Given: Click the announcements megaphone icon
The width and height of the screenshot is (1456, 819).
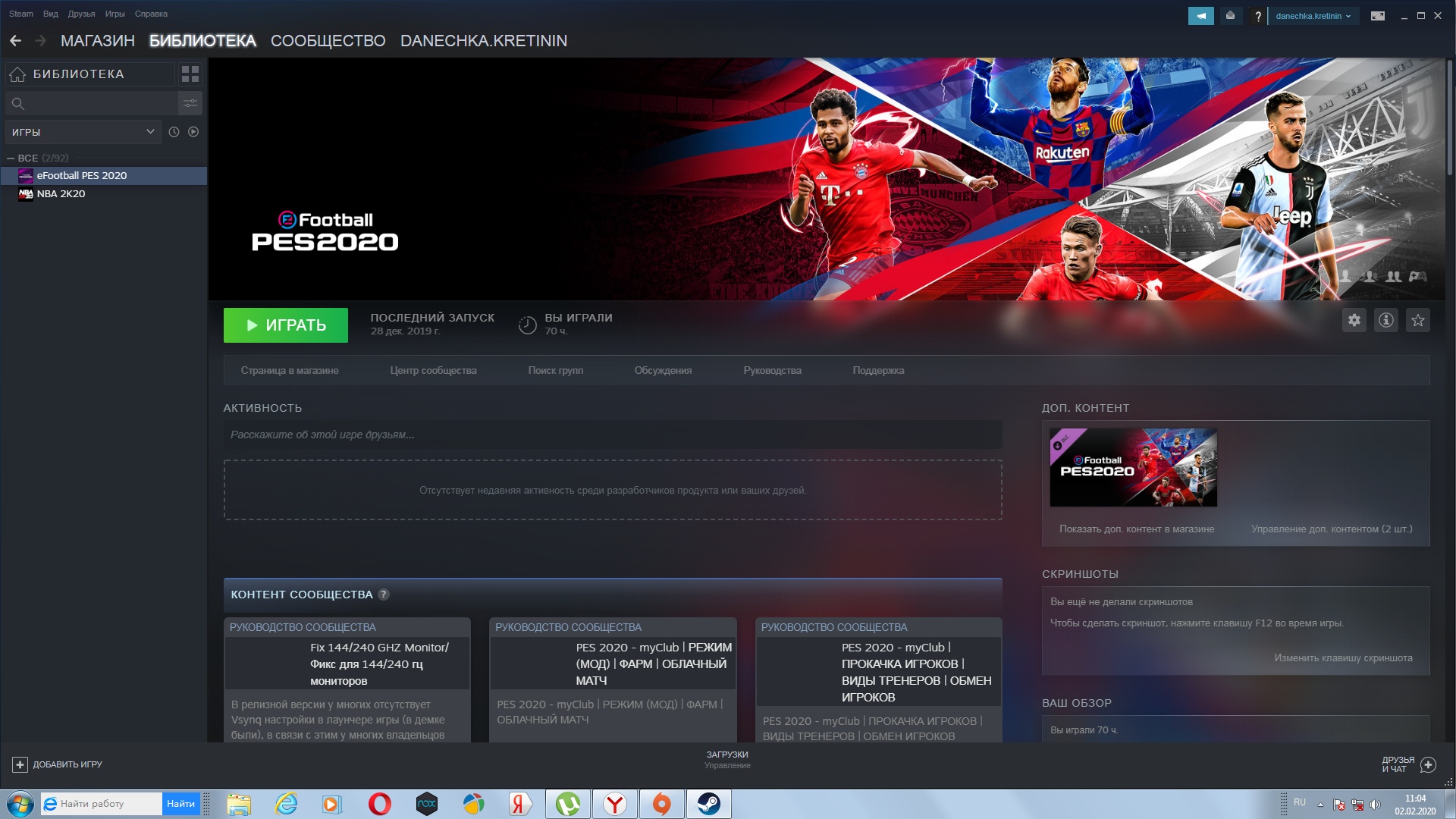Looking at the screenshot, I should pos(1201,16).
